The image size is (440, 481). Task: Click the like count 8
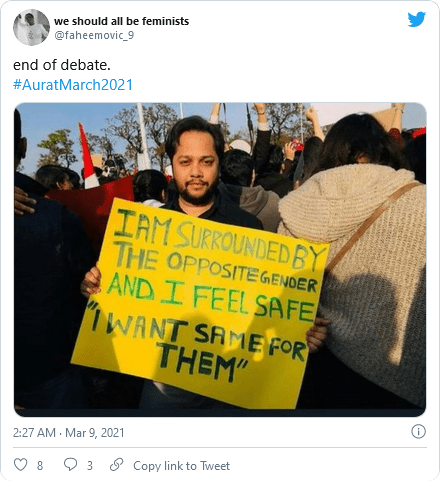[x=40, y=465]
